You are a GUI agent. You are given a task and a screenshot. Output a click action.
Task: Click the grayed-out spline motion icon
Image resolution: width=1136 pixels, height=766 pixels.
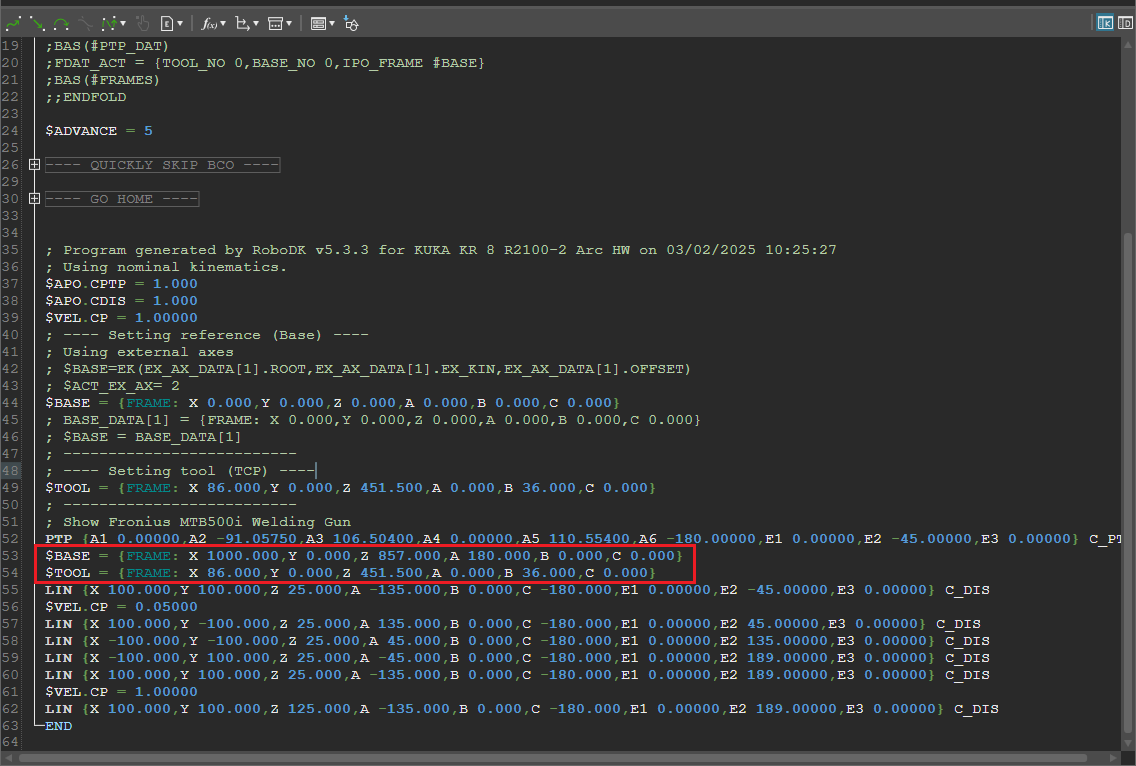tap(86, 22)
